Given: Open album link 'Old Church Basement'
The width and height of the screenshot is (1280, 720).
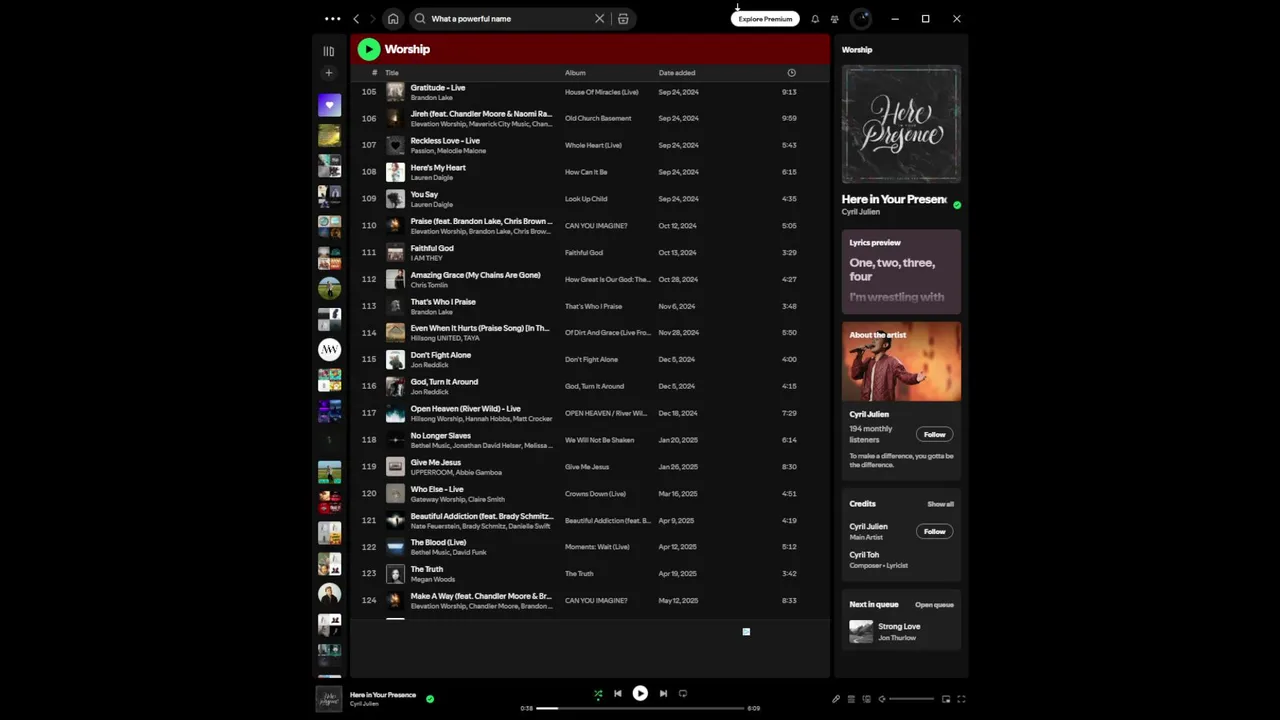Looking at the screenshot, I should point(598,119).
